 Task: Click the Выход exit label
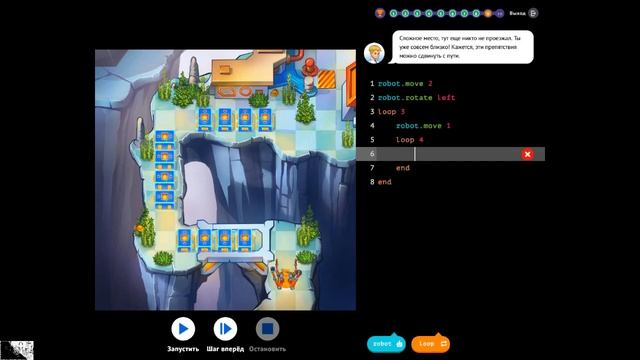pos(517,13)
